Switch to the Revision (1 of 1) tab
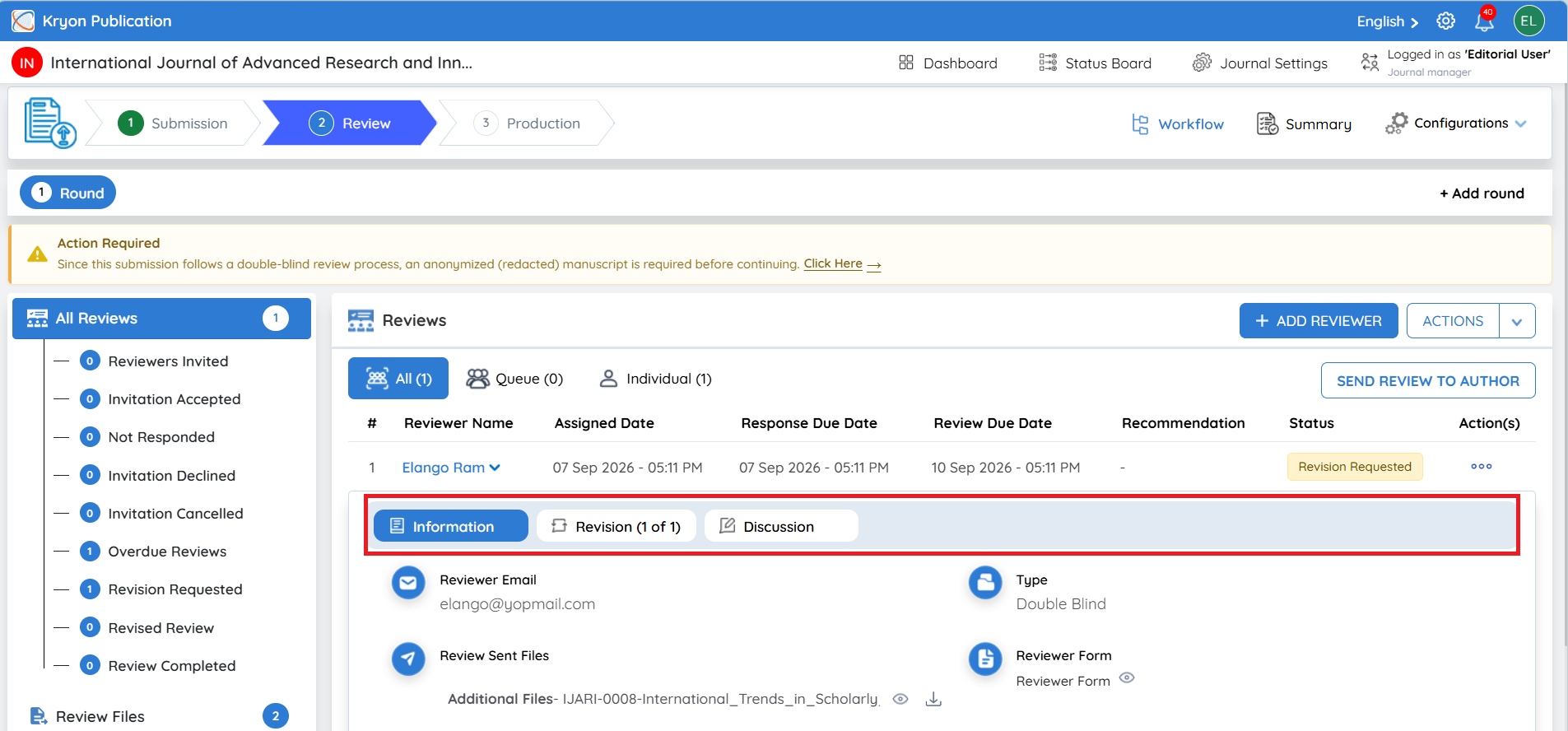Screen dimensions: 1568x731 coord(616,526)
